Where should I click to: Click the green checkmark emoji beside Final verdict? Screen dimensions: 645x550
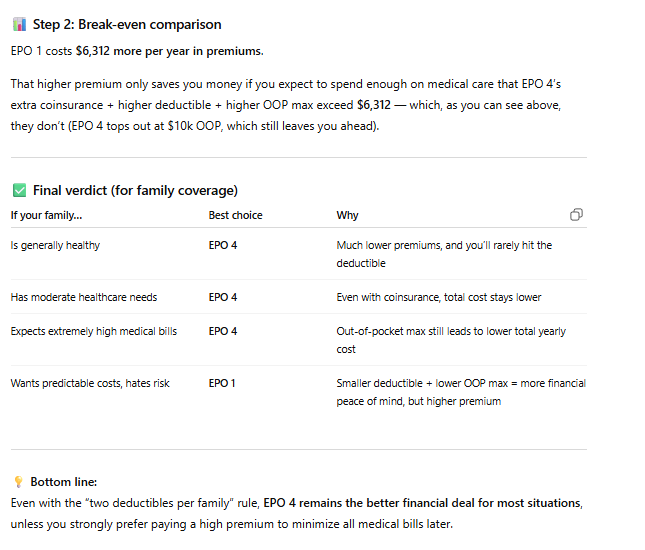tap(18, 190)
